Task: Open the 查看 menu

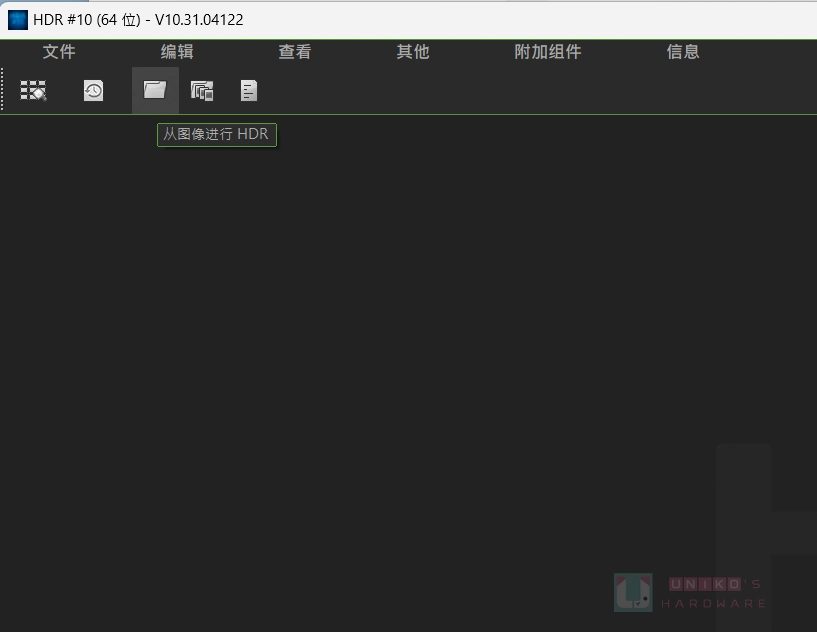Action: [x=294, y=52]
